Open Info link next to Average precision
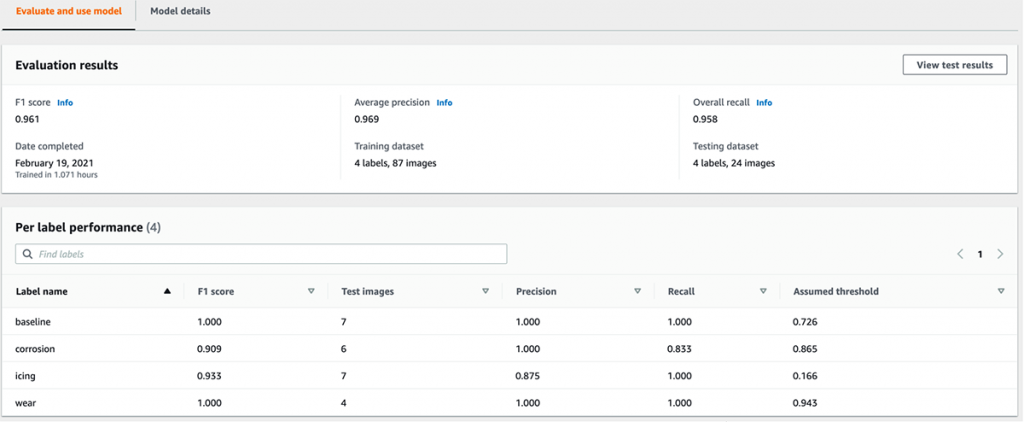 pos(444,102)
